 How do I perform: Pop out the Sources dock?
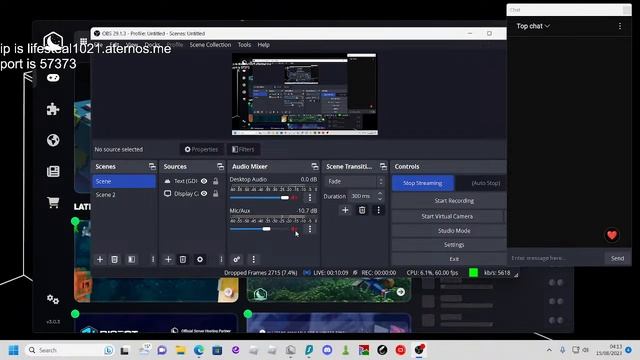click(x=220, y=167)
